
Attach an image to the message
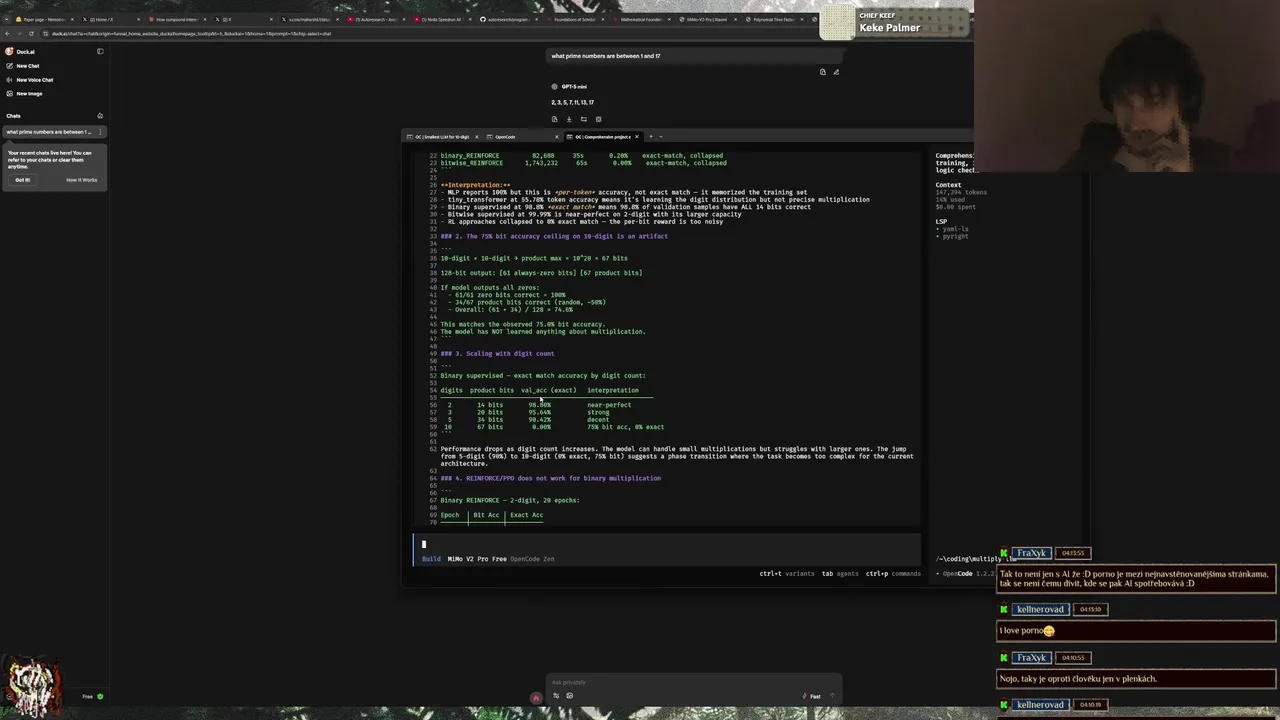pos(569,696)
